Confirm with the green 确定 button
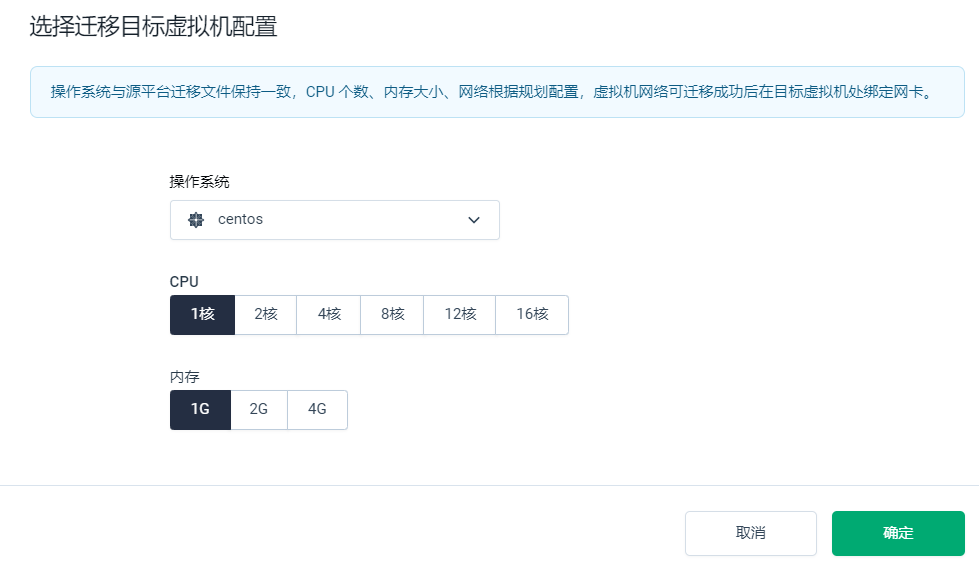Image resolution: width=979 pixels, height=570 pixels. pos(898,533)
